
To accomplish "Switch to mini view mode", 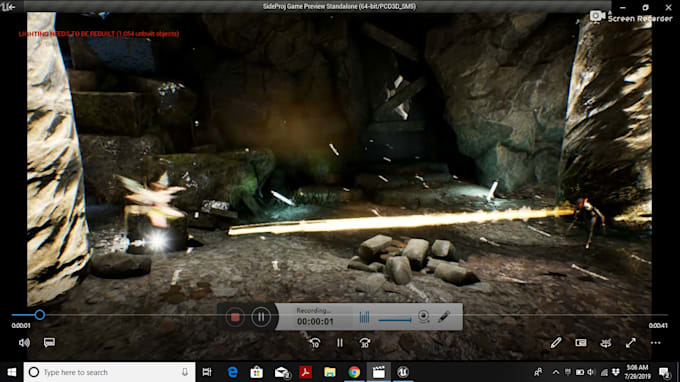I will coord(581,343).
